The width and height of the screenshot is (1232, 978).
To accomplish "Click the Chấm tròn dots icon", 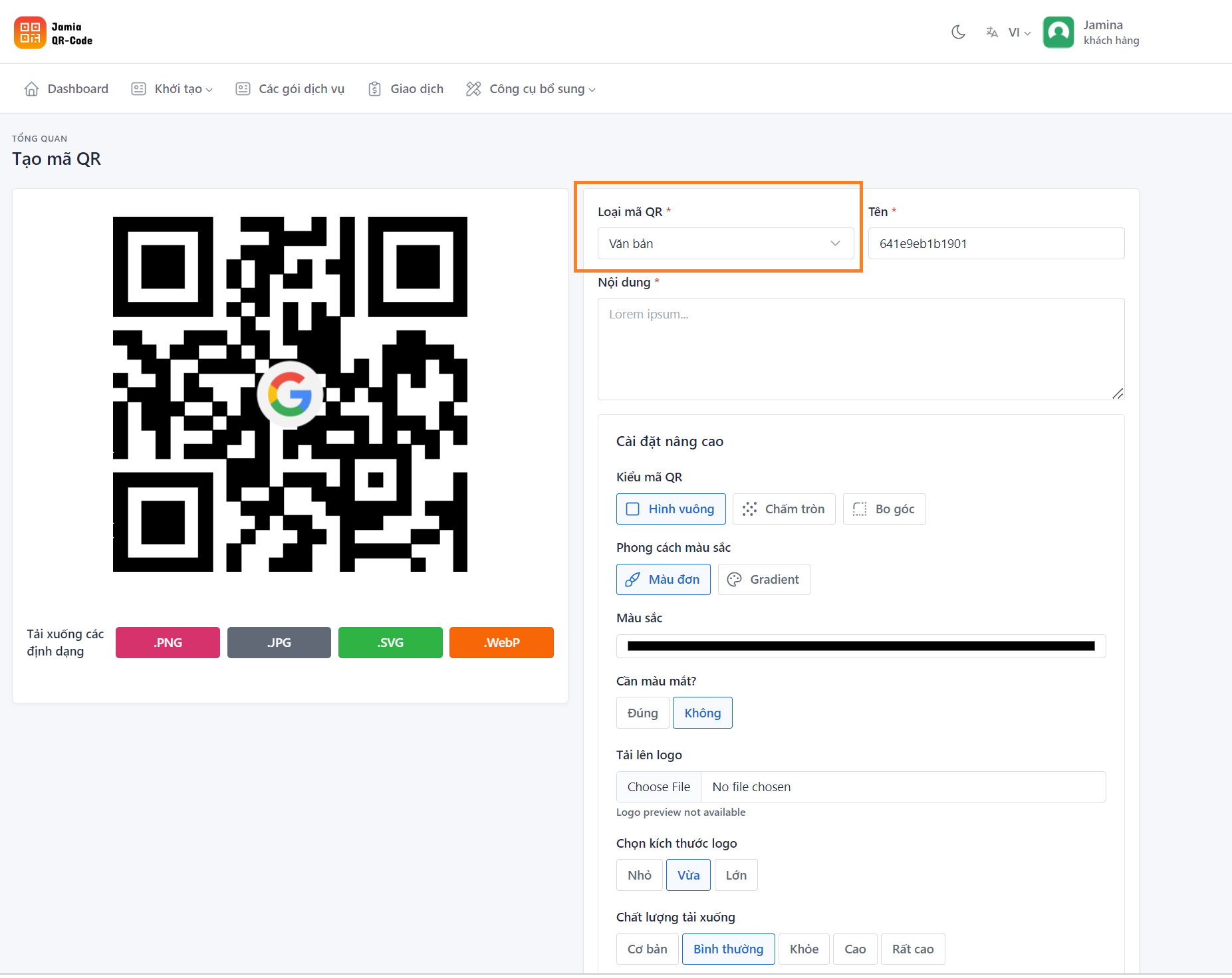I will 749,509.
